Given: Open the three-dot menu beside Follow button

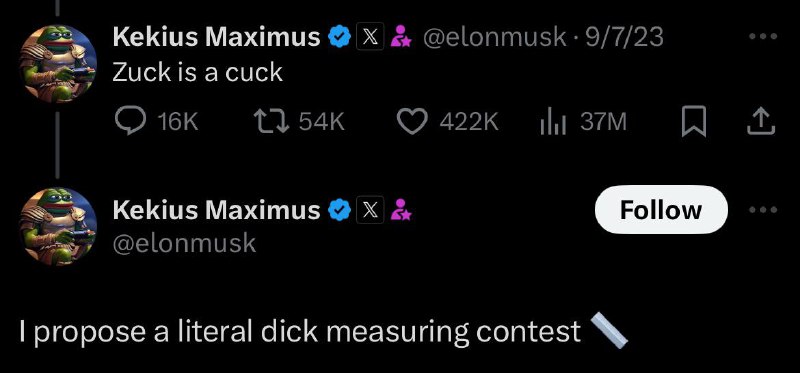Looking at the screenshot, I should point(763,209).
